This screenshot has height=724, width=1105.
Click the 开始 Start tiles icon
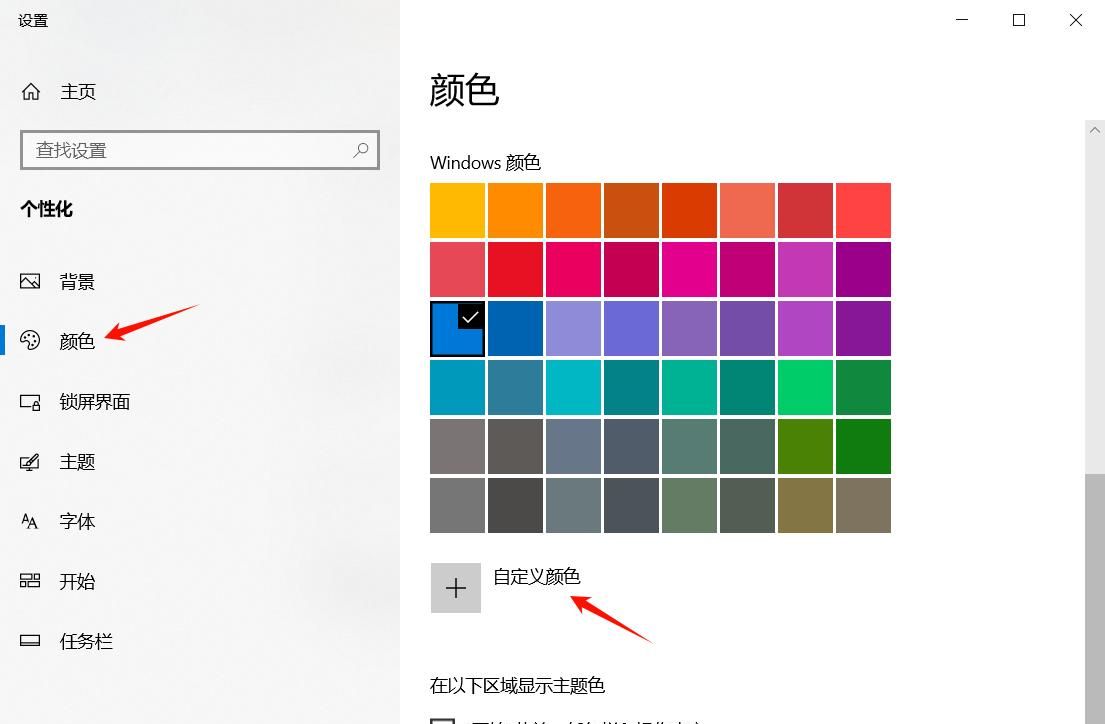pos(29,581)
